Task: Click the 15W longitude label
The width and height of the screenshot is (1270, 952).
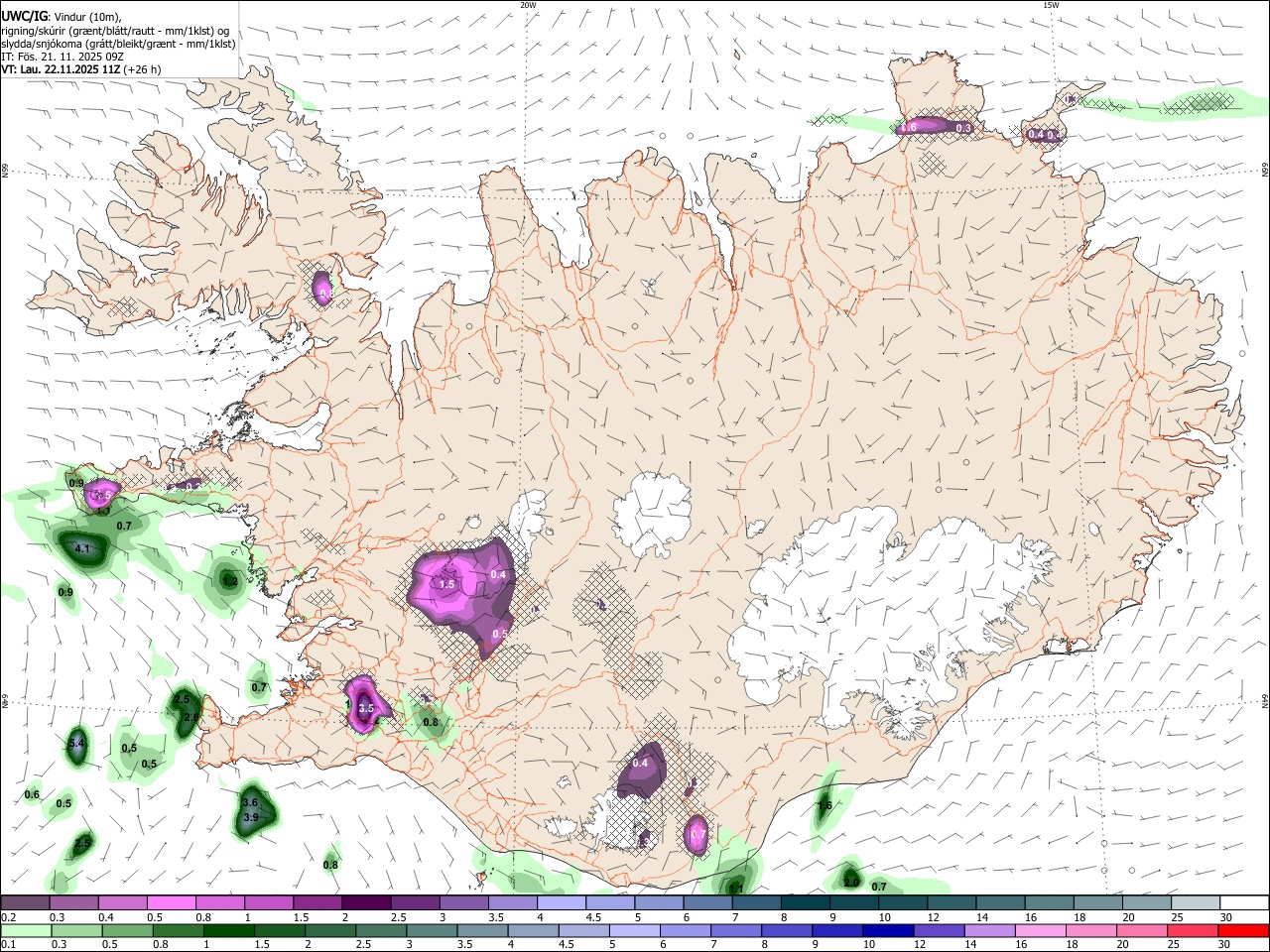Action: [1051, 5]
